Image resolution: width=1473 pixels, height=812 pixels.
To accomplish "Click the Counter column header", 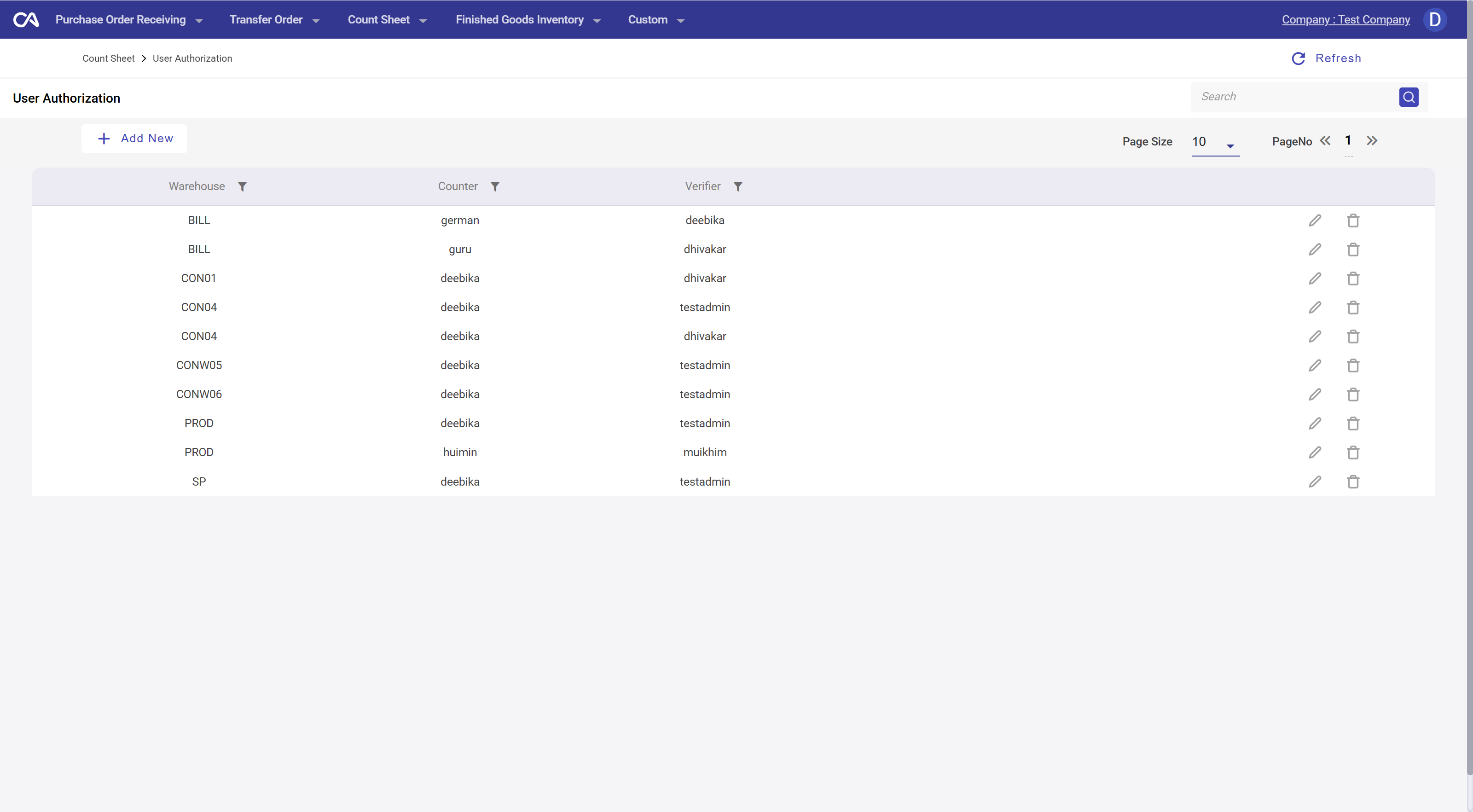I will pyautogui.click(x=458, y=187).
